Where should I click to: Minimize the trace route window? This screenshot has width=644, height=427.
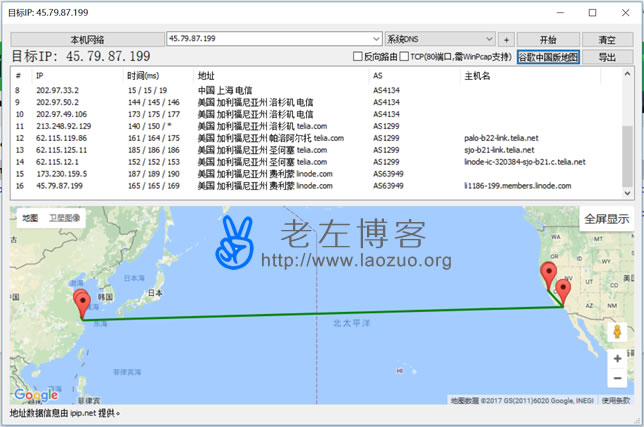tap(560, 13)
